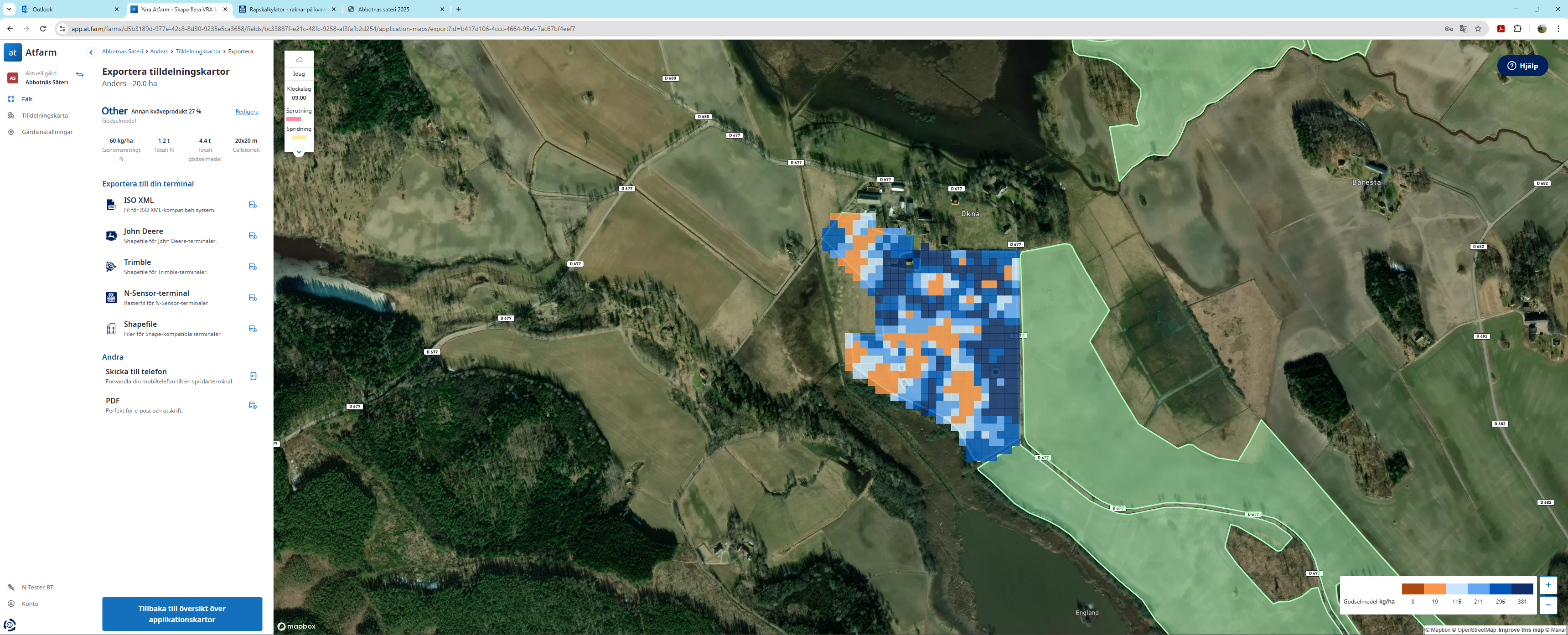Screen dimensions: 1568x635
Task: Expand the weather panel down-arrow
Action: 299,152
